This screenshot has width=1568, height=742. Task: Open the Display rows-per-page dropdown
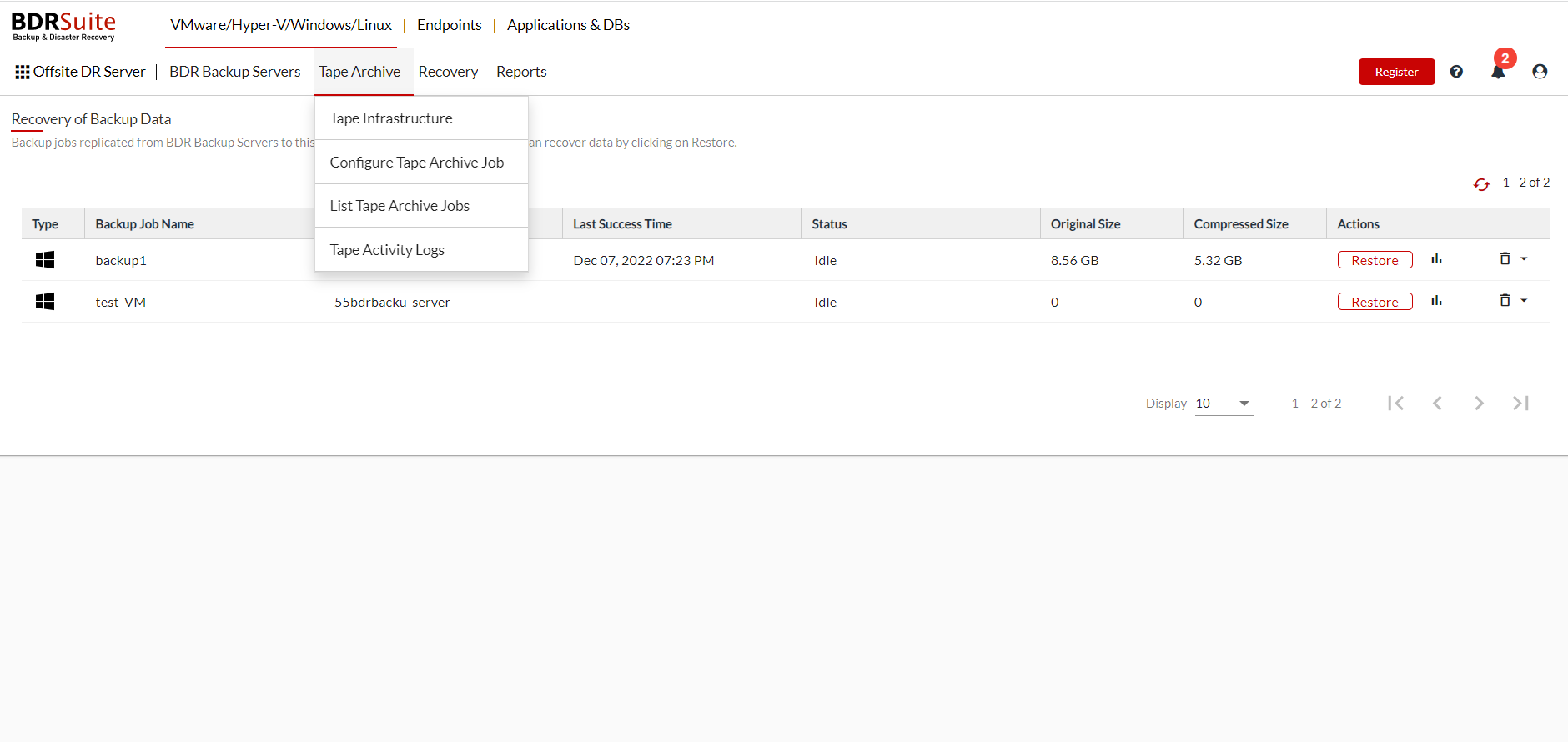(x=1224, y=404)
